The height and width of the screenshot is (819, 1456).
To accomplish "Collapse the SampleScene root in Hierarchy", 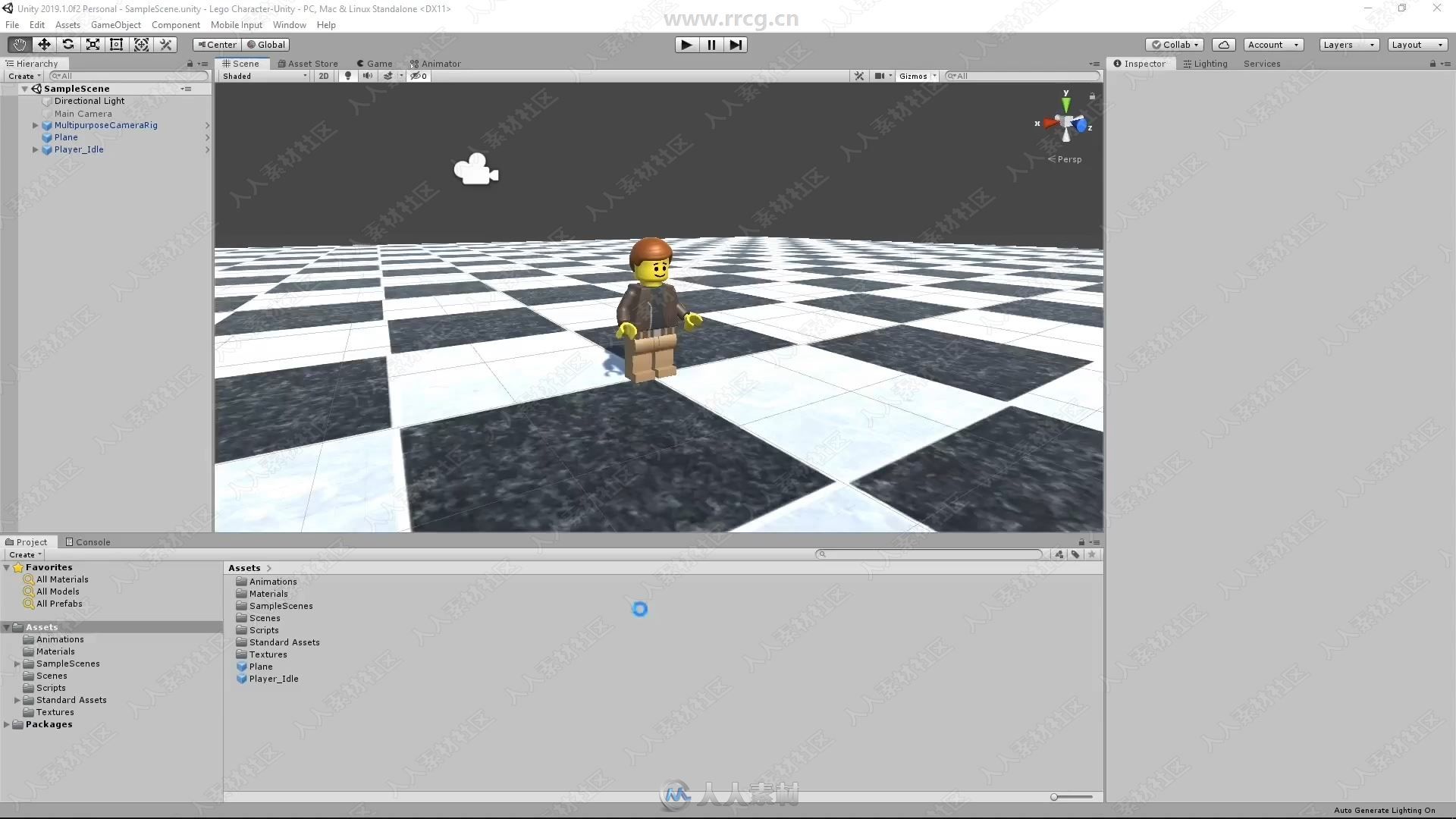I will pyautogui.click(x=25, y=89).
